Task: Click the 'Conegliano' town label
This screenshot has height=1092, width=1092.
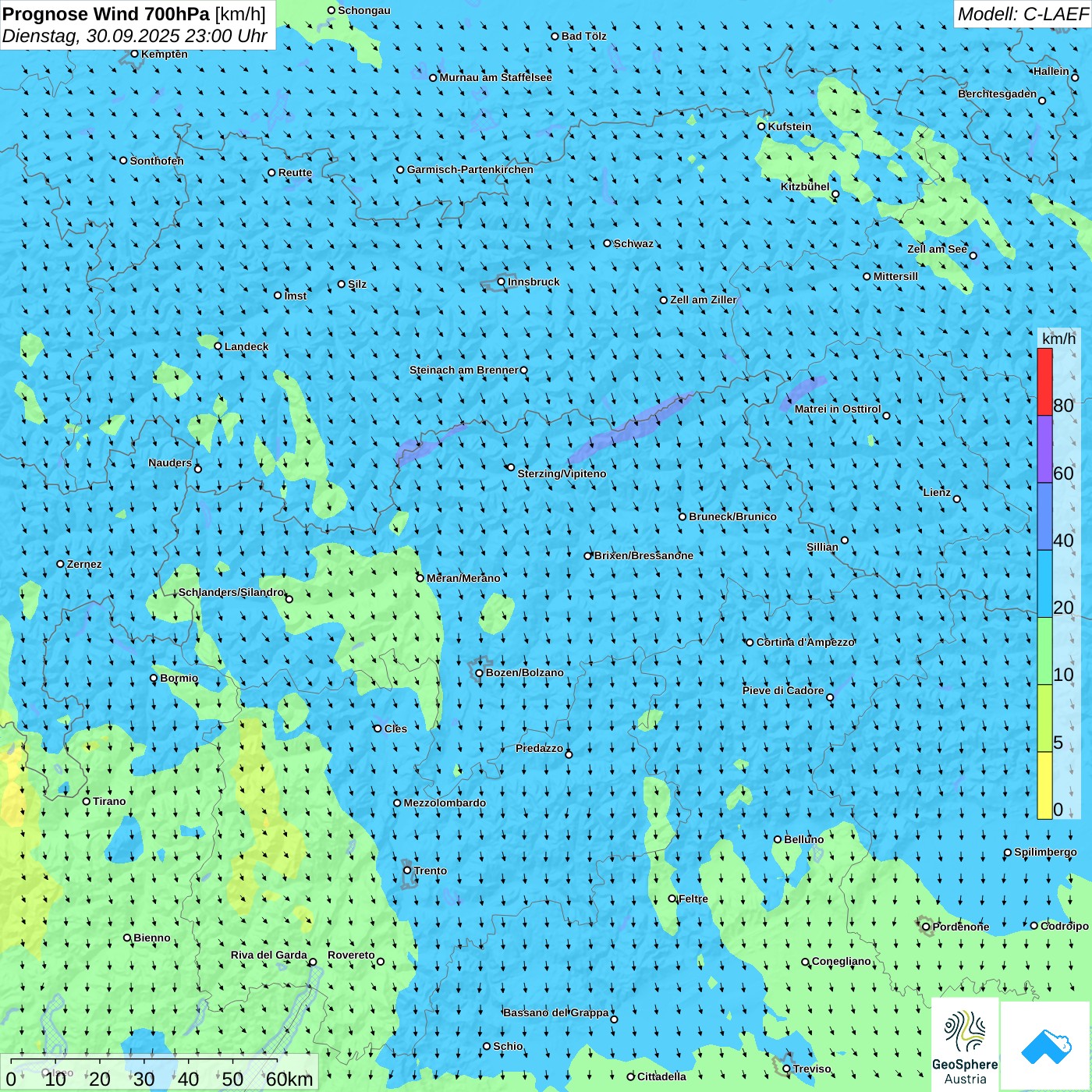Action: coord(841,961)
